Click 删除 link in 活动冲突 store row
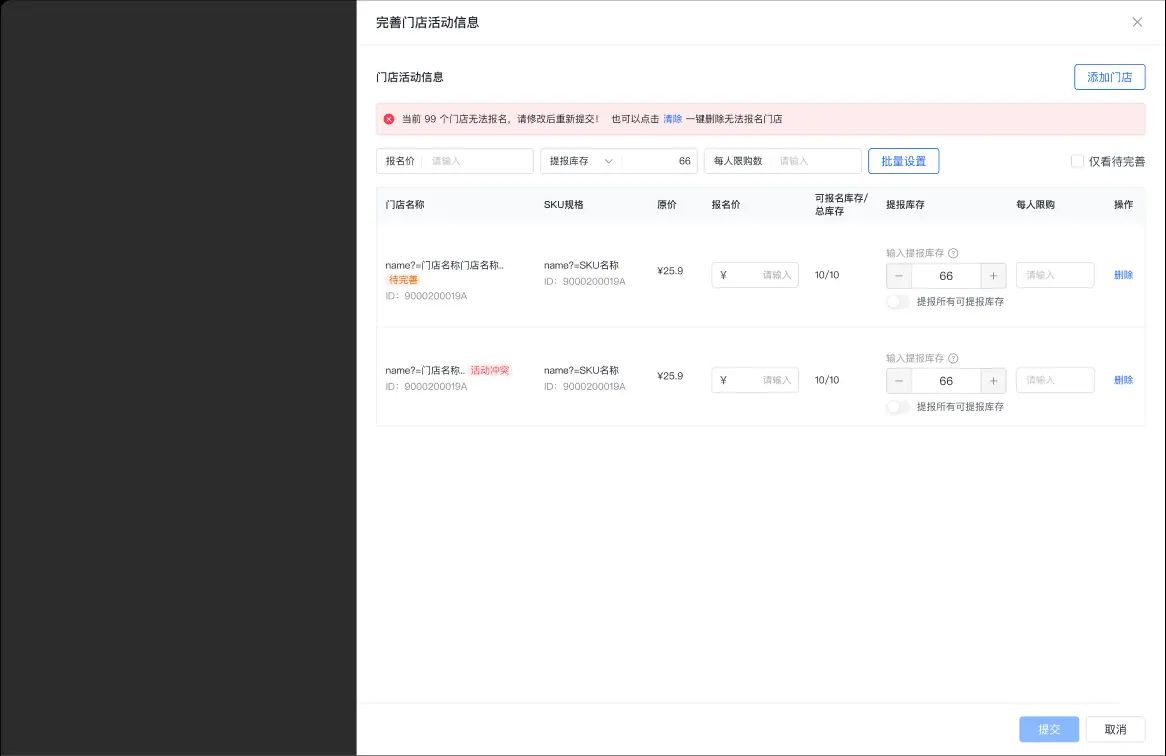This screenshot has width=1166, height=756. point(1123,380)
